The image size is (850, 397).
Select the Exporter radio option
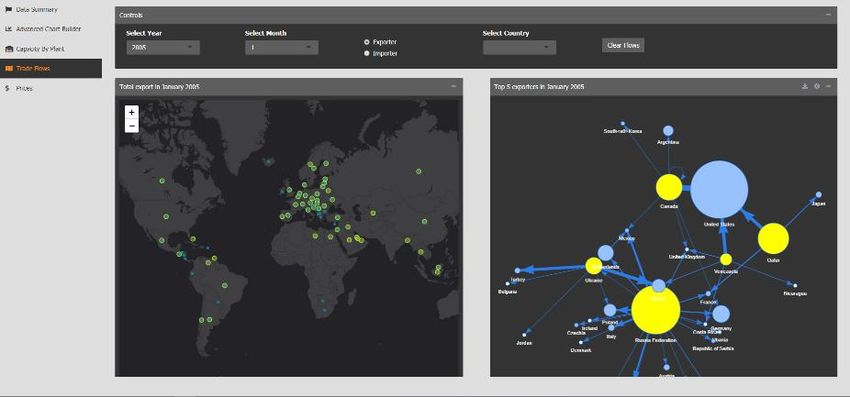tap(367, 42)
